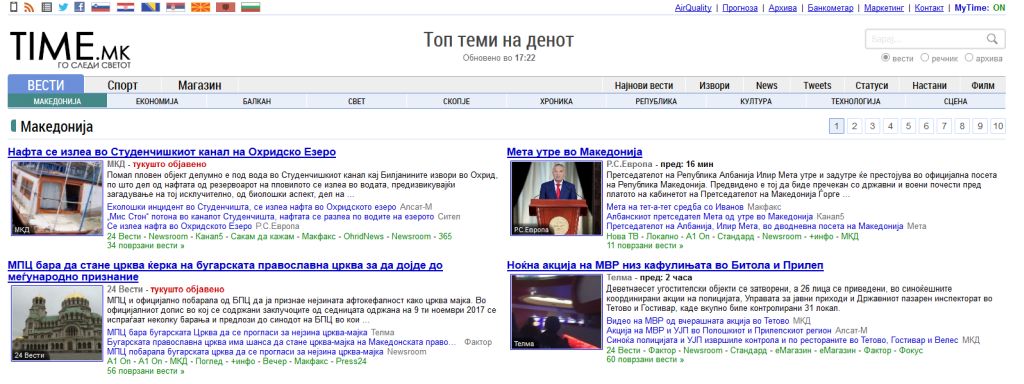Open the Facebook icon

pos(80,7)
